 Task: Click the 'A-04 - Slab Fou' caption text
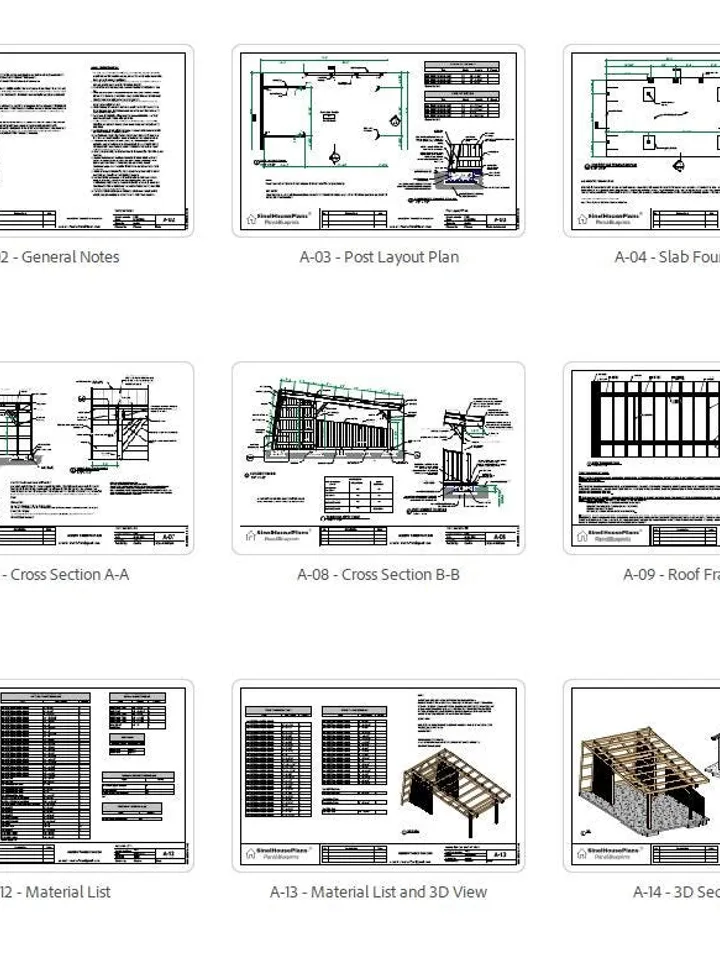coord(667,257)
